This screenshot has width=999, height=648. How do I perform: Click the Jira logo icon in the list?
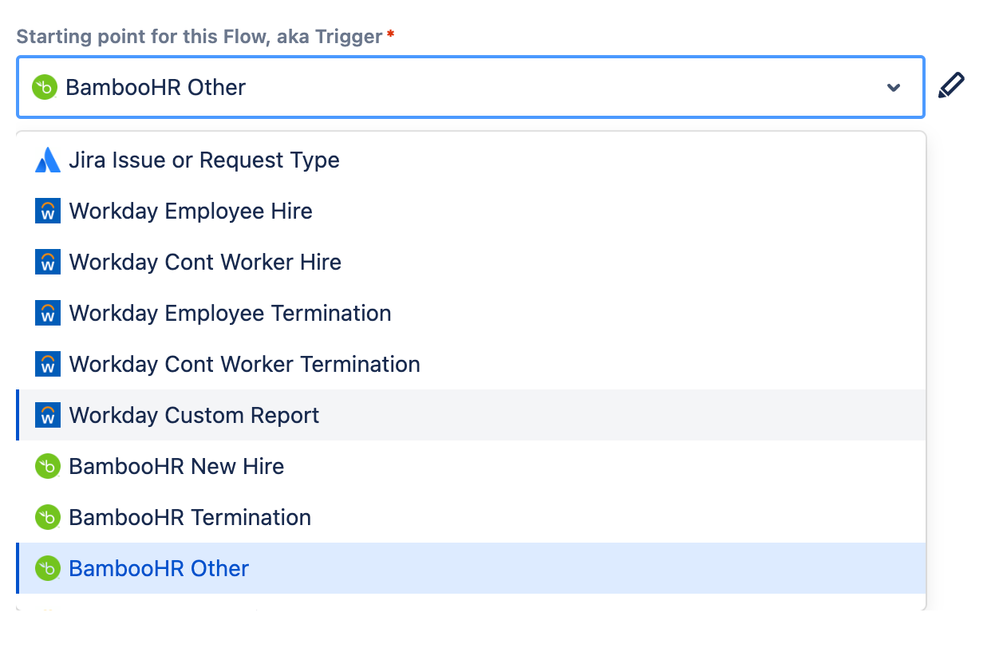[48, 160]
